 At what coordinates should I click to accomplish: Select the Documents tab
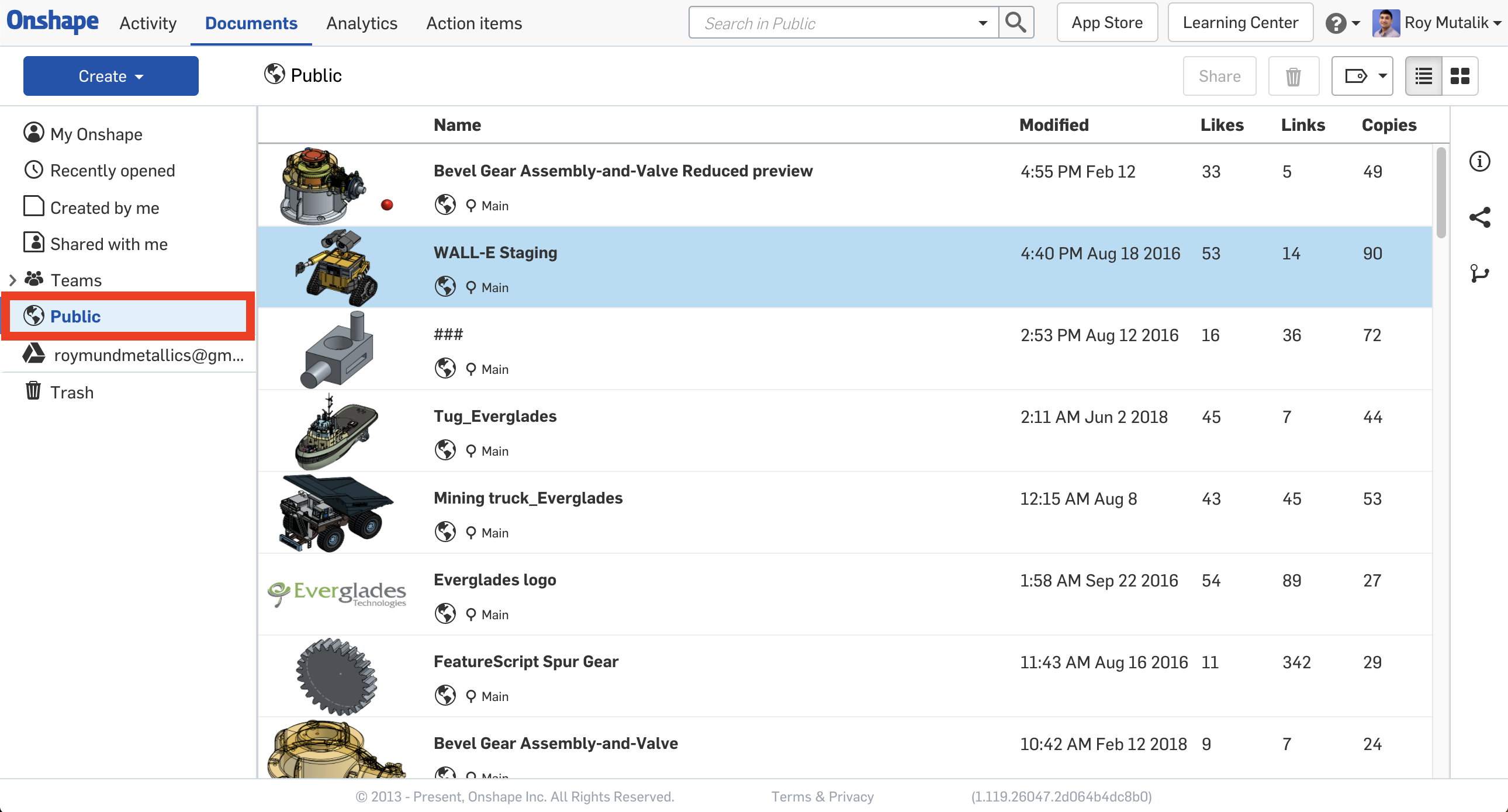251,23
